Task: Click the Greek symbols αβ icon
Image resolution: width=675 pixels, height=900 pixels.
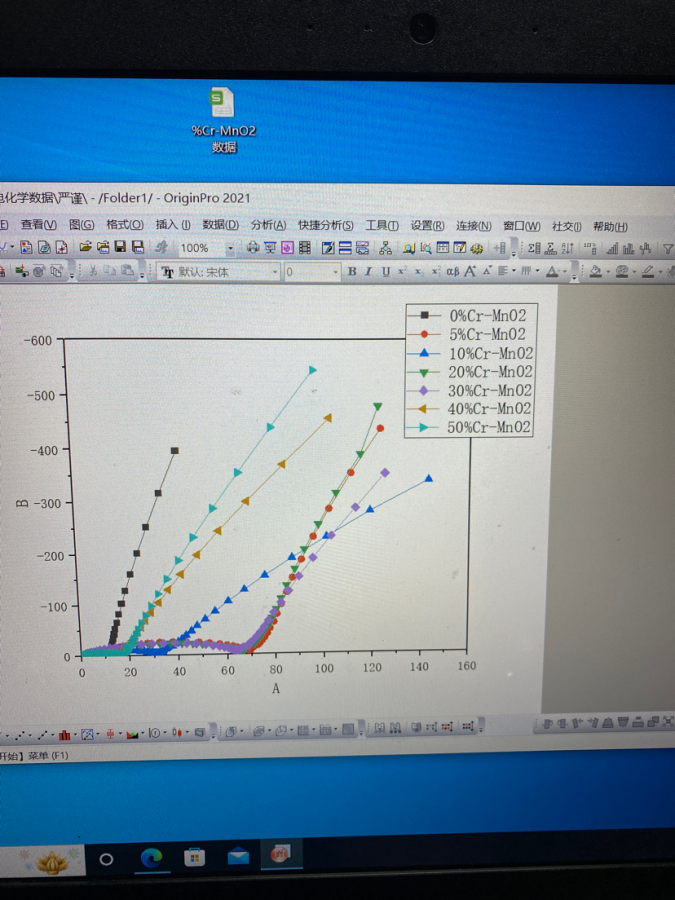Action: coord(452,271)
